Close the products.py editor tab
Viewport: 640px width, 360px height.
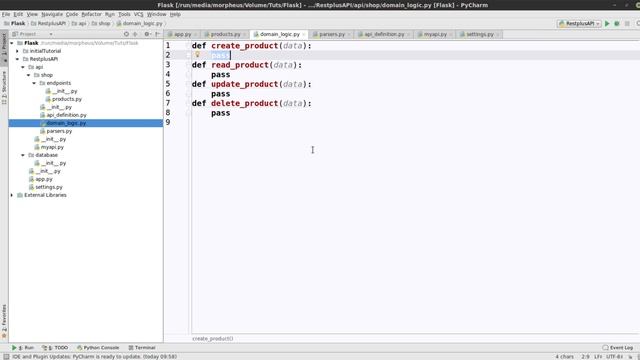click(244, 35)
